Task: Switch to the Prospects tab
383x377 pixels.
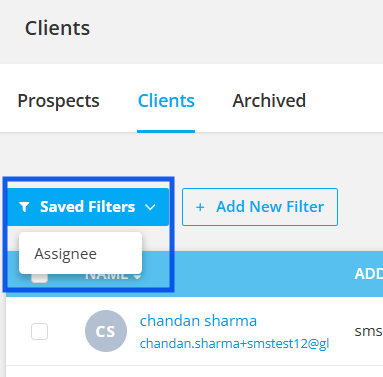Action: pos(58,101)
